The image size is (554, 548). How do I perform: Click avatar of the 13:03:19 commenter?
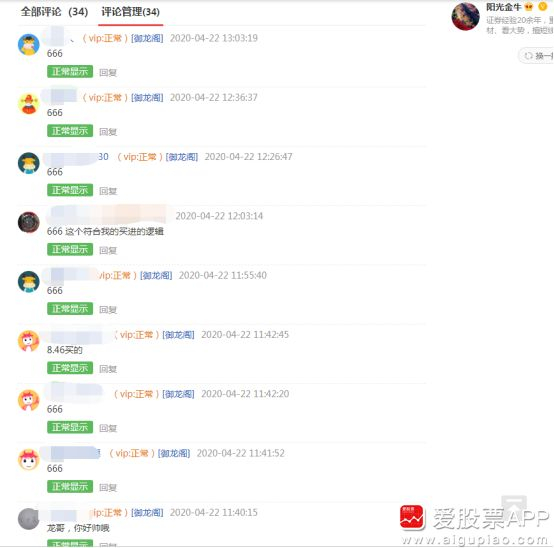[x=29, y=45]
